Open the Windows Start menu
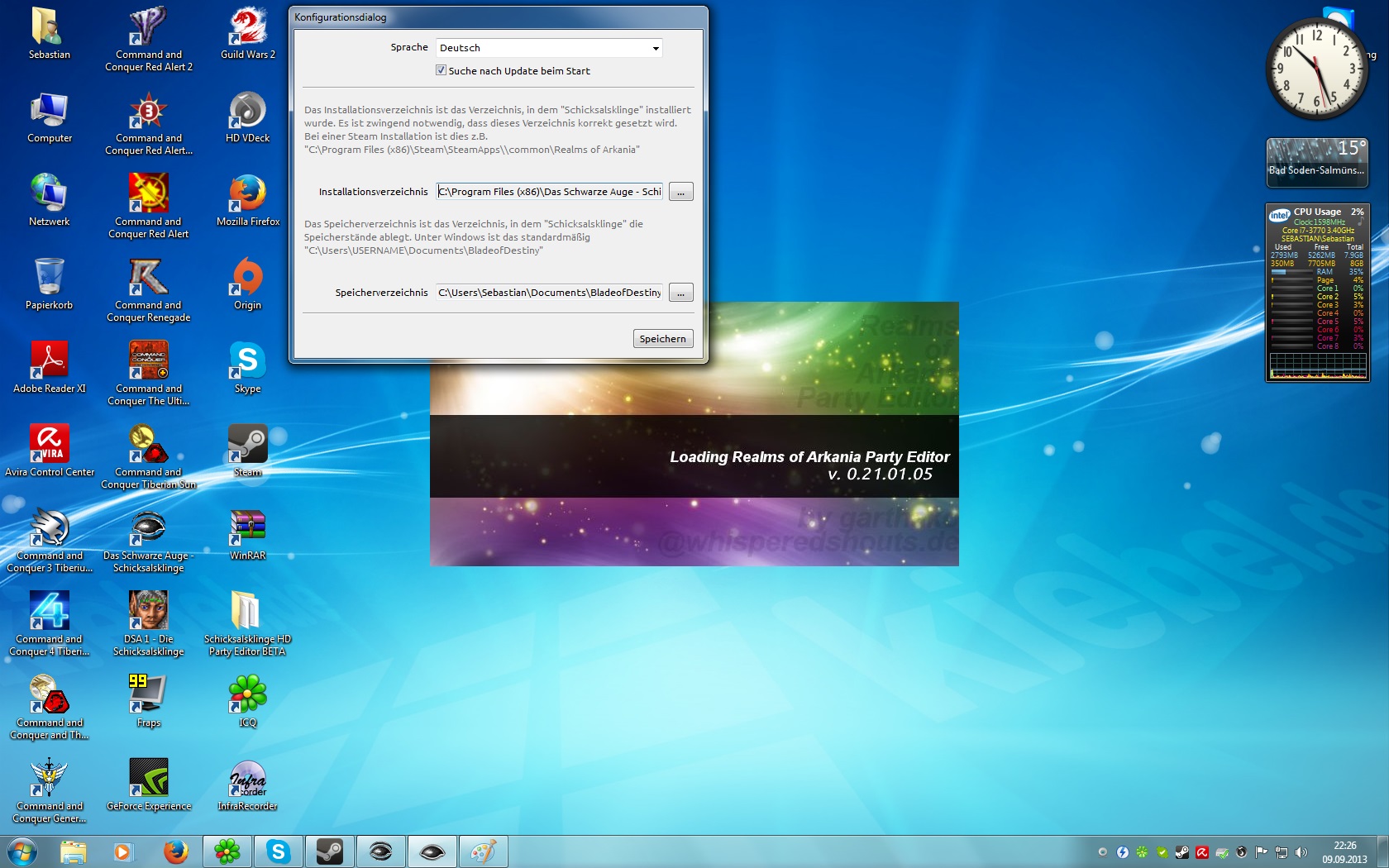The image size is (1389, 868). point(21,851)
